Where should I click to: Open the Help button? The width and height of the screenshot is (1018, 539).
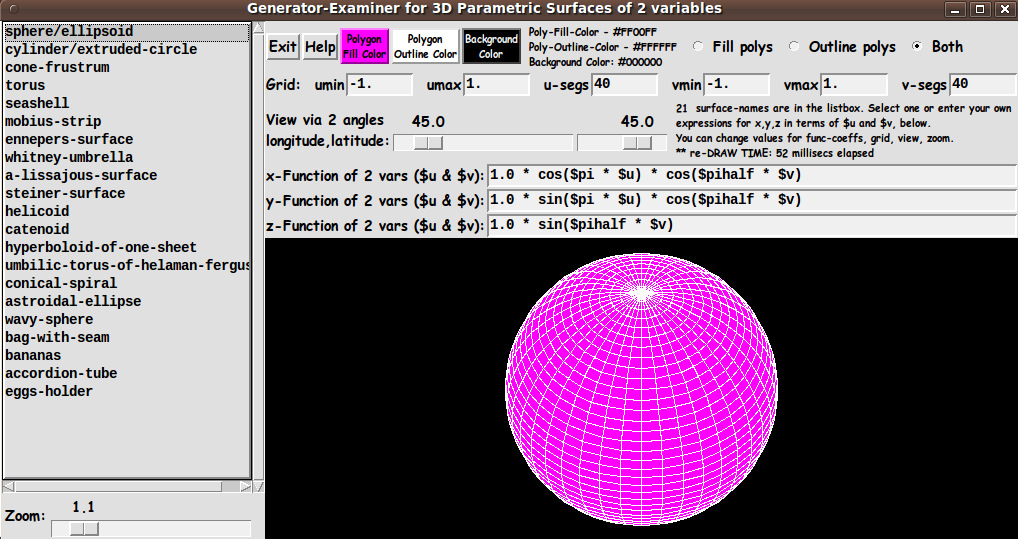pos(320,46)
